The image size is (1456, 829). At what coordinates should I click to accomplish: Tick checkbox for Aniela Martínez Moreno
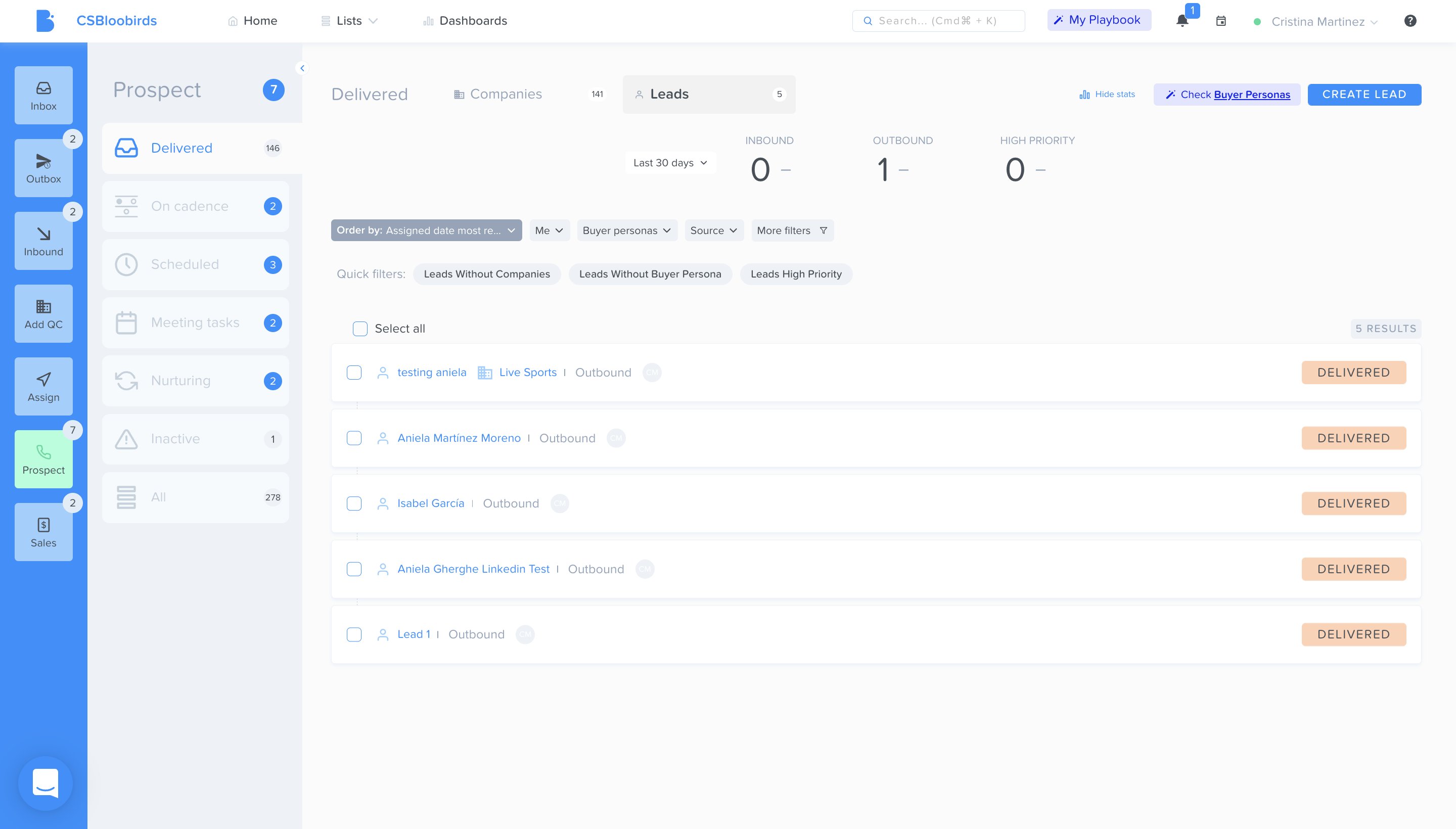pos(354,438)
